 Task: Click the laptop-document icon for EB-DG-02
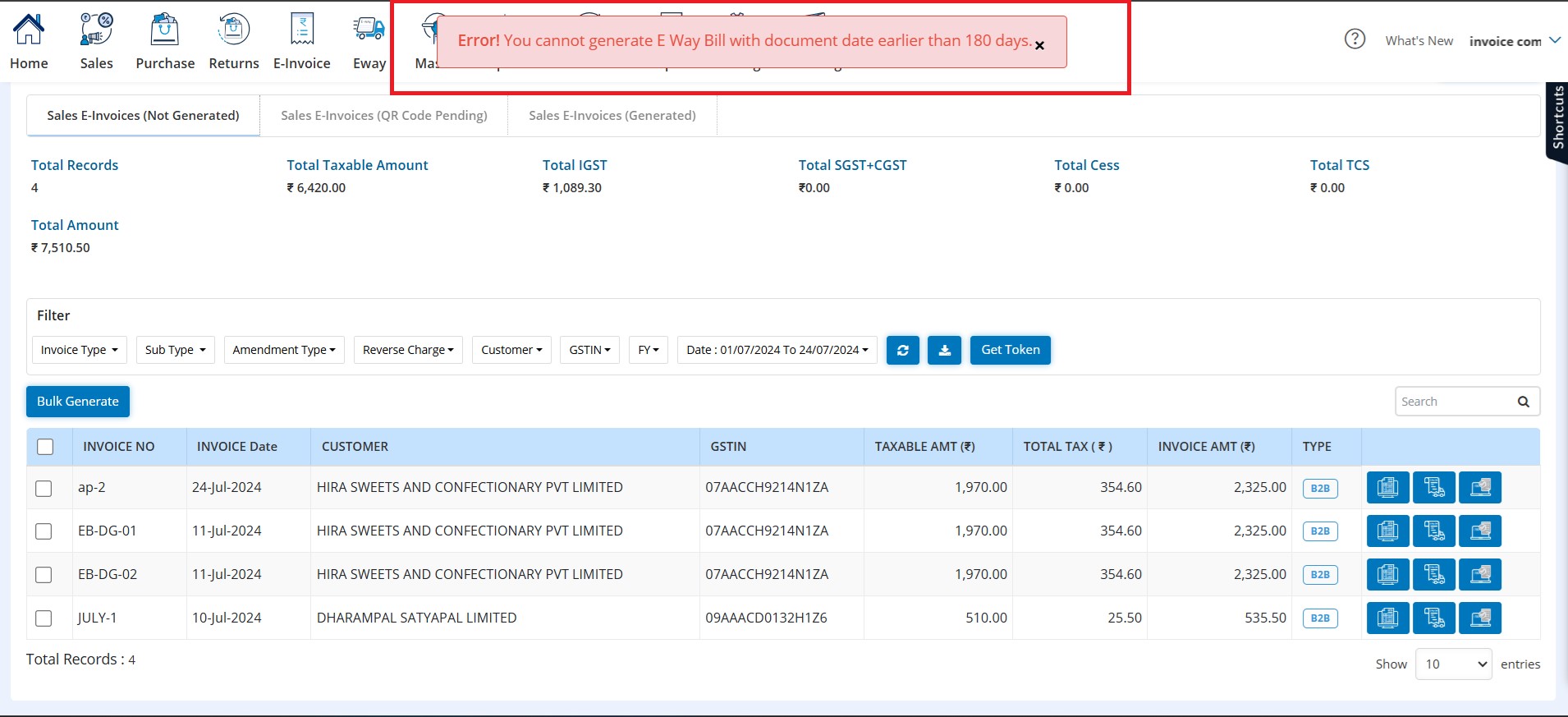(x=1480, y=574)
